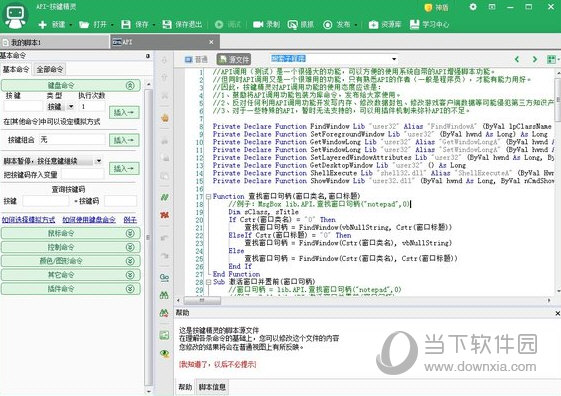The height and width of the screenshot is (396, 561).
Task: Click the Go (go to line) icon
Action: pyautogui.click(x=165, y=277)
